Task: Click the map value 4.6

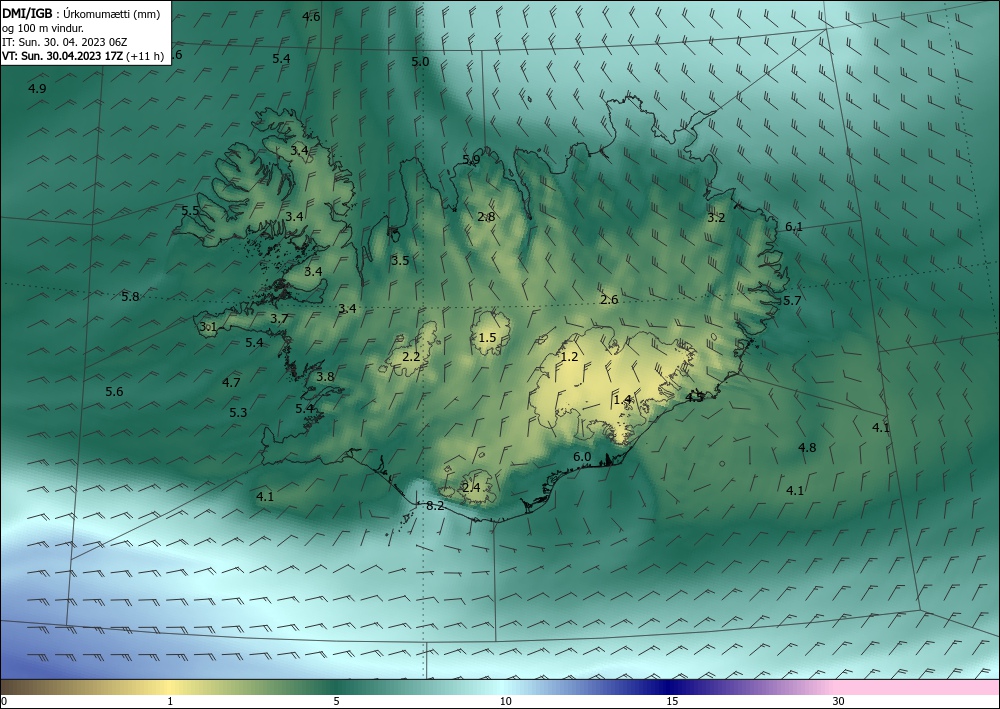Action: tap(311, 17)
